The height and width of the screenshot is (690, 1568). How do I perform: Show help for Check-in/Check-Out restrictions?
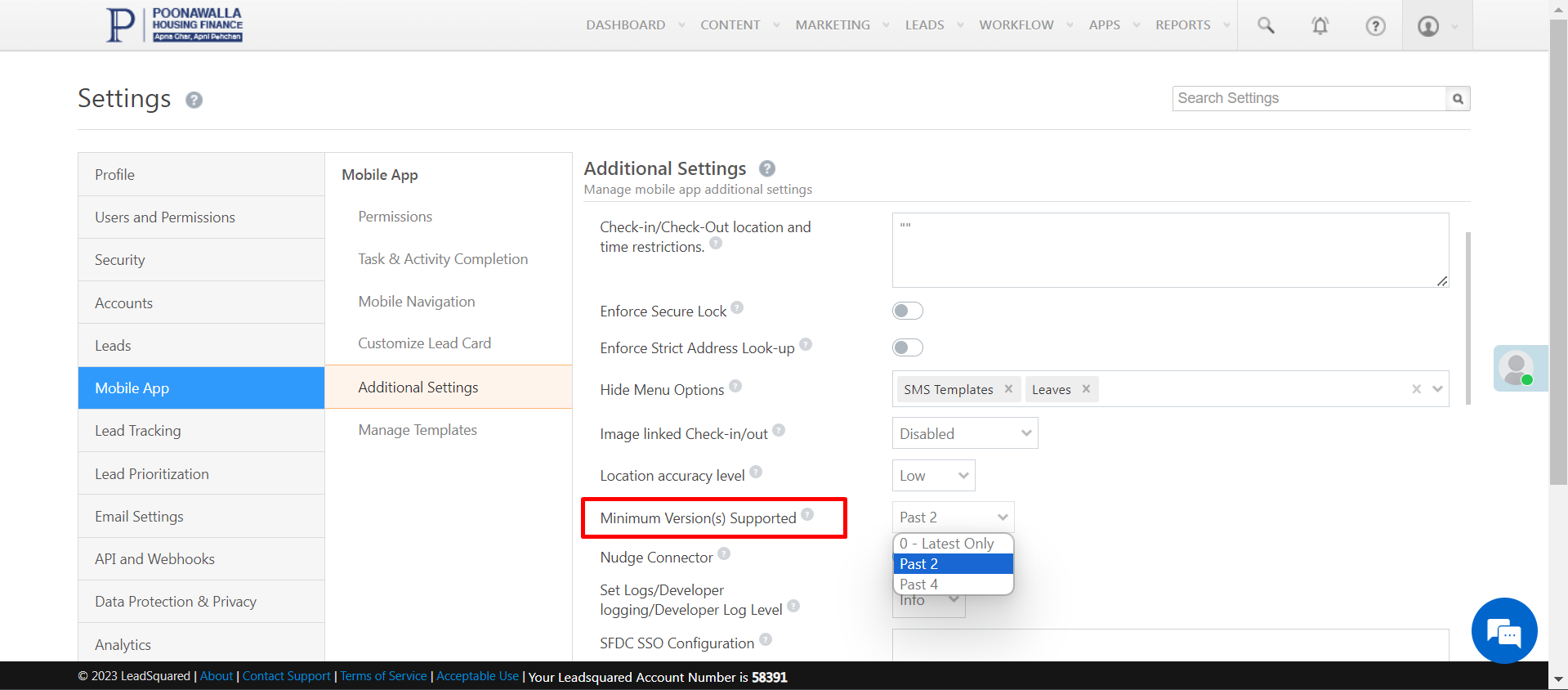(716, 243)
